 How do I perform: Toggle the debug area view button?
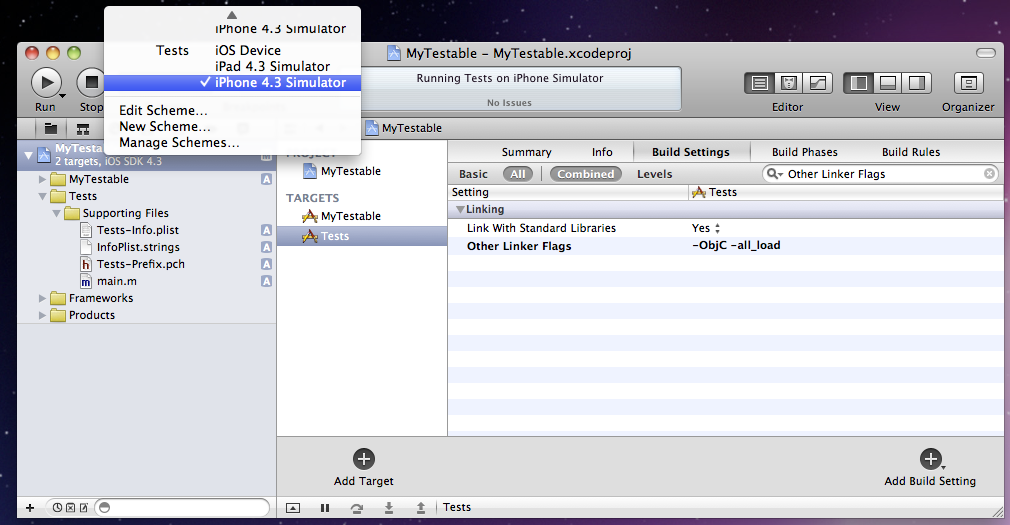(888, 83)
